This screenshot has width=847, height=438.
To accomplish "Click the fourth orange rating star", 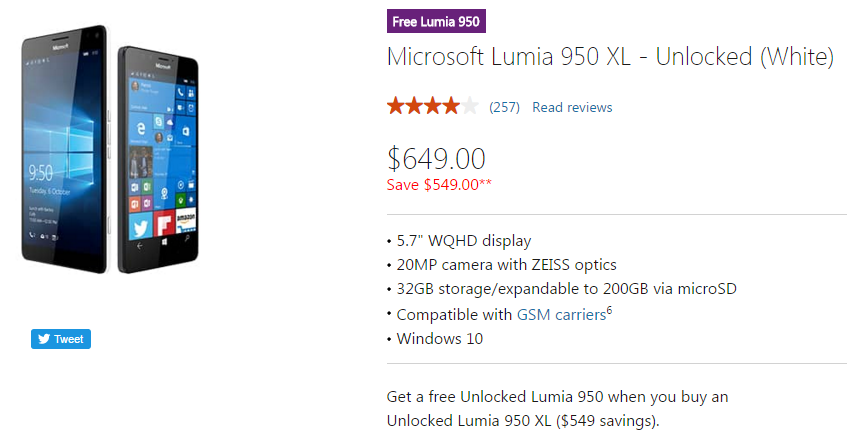I will (451, 106).
